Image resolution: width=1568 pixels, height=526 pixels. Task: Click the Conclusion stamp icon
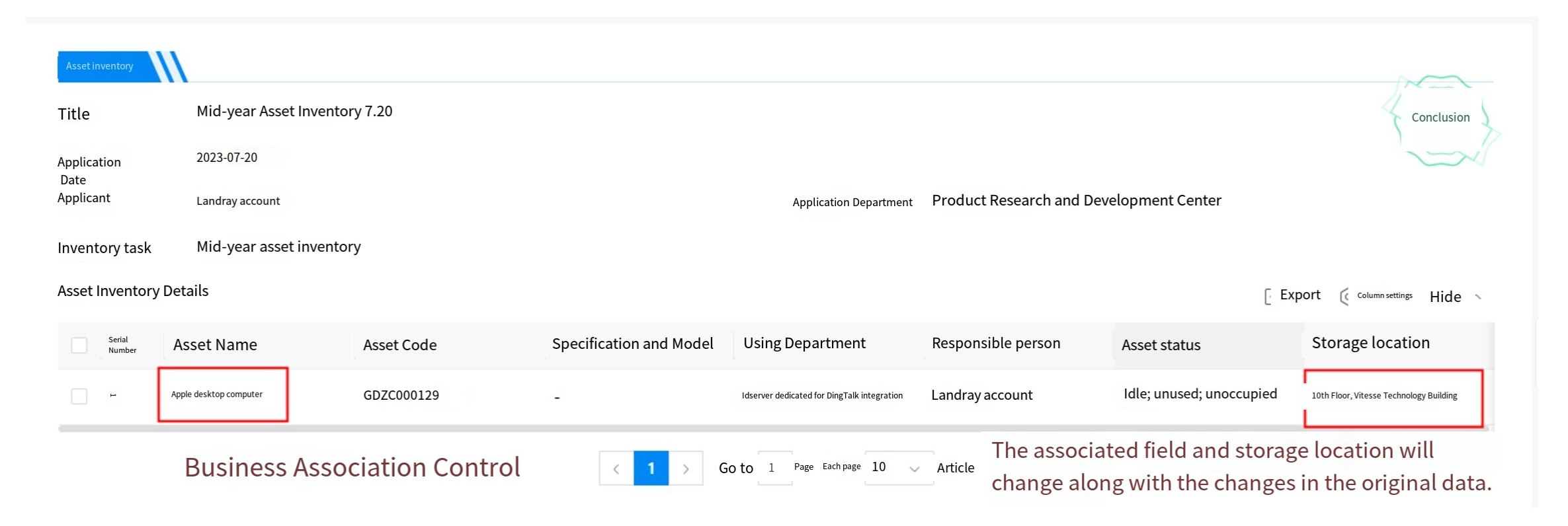click(1440, 119)
